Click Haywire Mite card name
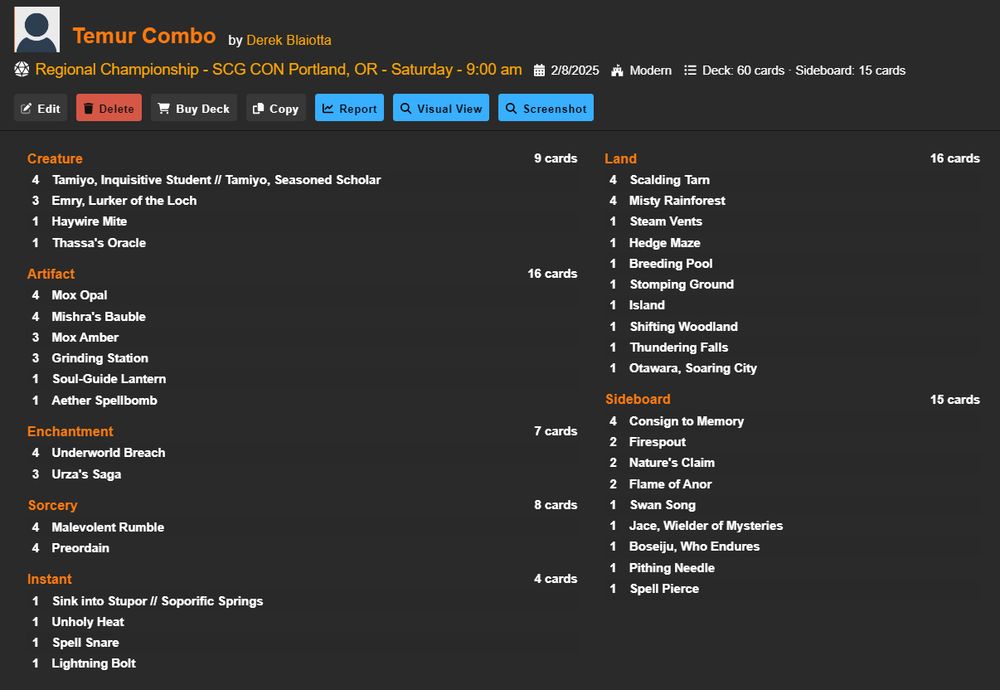 pyautogui.click(x=89, y=221)
